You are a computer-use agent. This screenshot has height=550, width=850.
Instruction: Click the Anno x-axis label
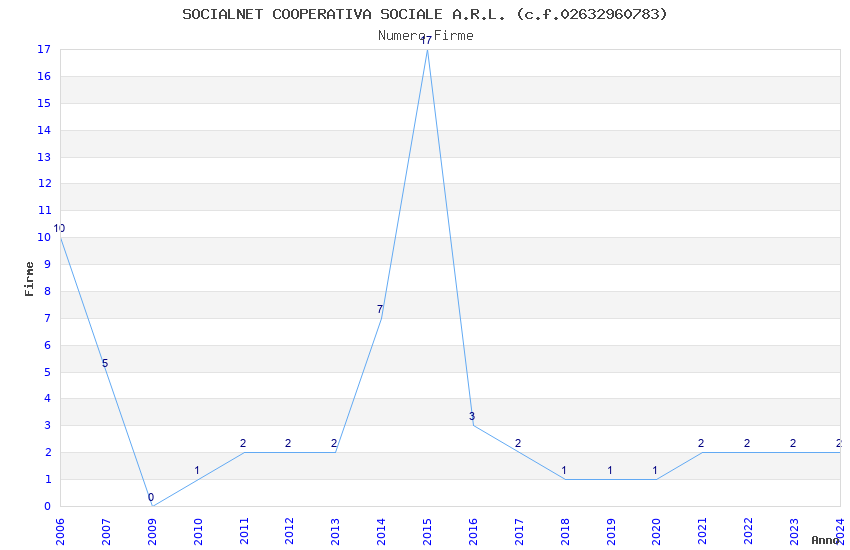(825, 540)
